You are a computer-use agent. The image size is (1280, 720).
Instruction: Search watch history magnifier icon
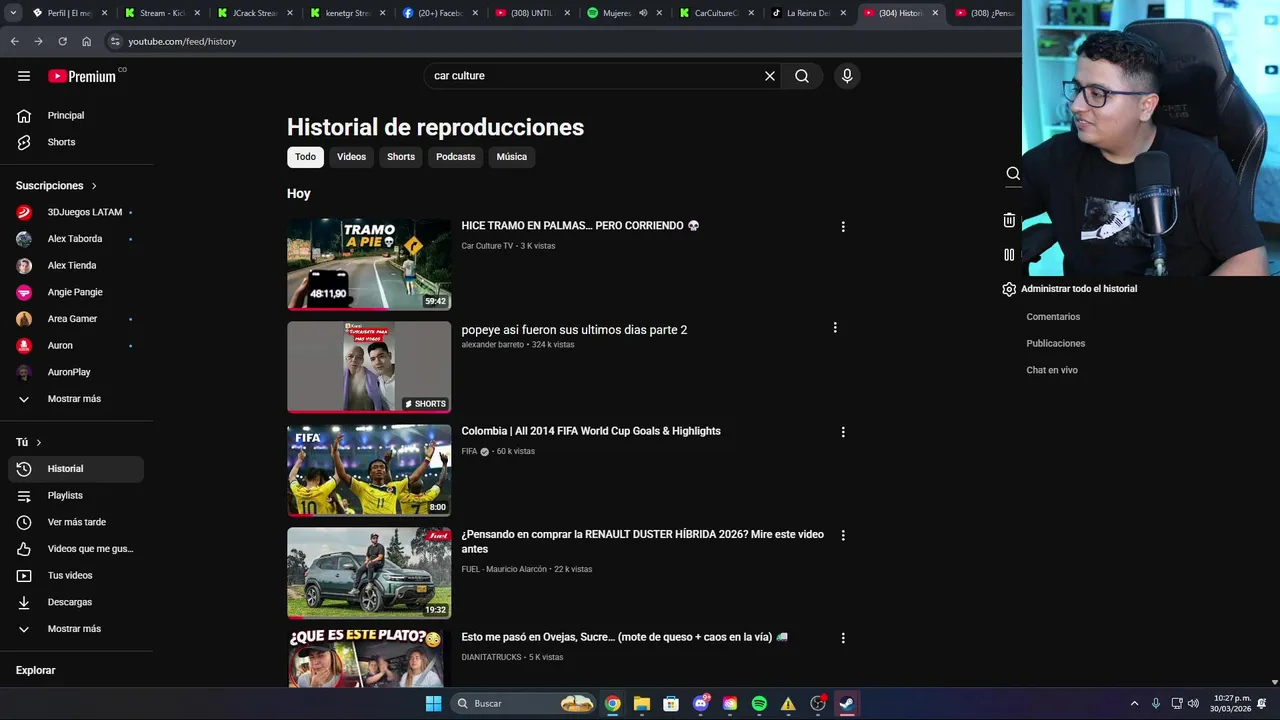(x=1012, y=173)
